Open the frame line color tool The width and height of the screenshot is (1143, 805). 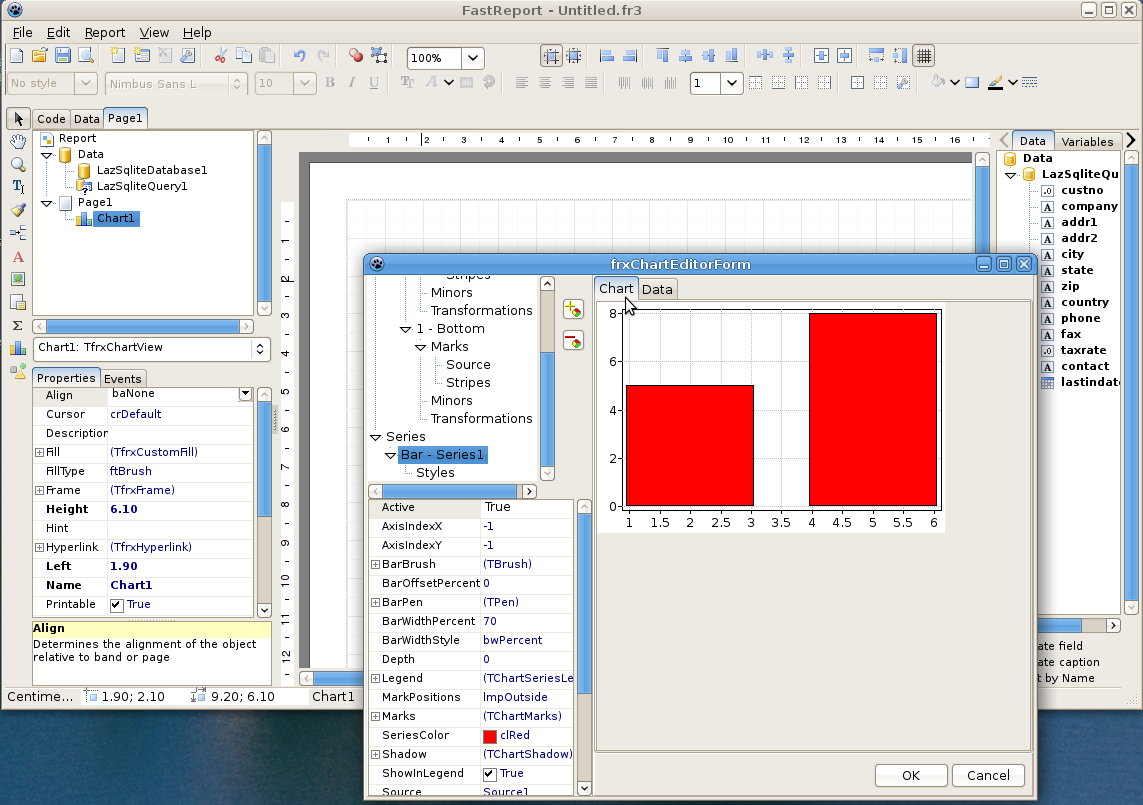click(x=995, y=82)
